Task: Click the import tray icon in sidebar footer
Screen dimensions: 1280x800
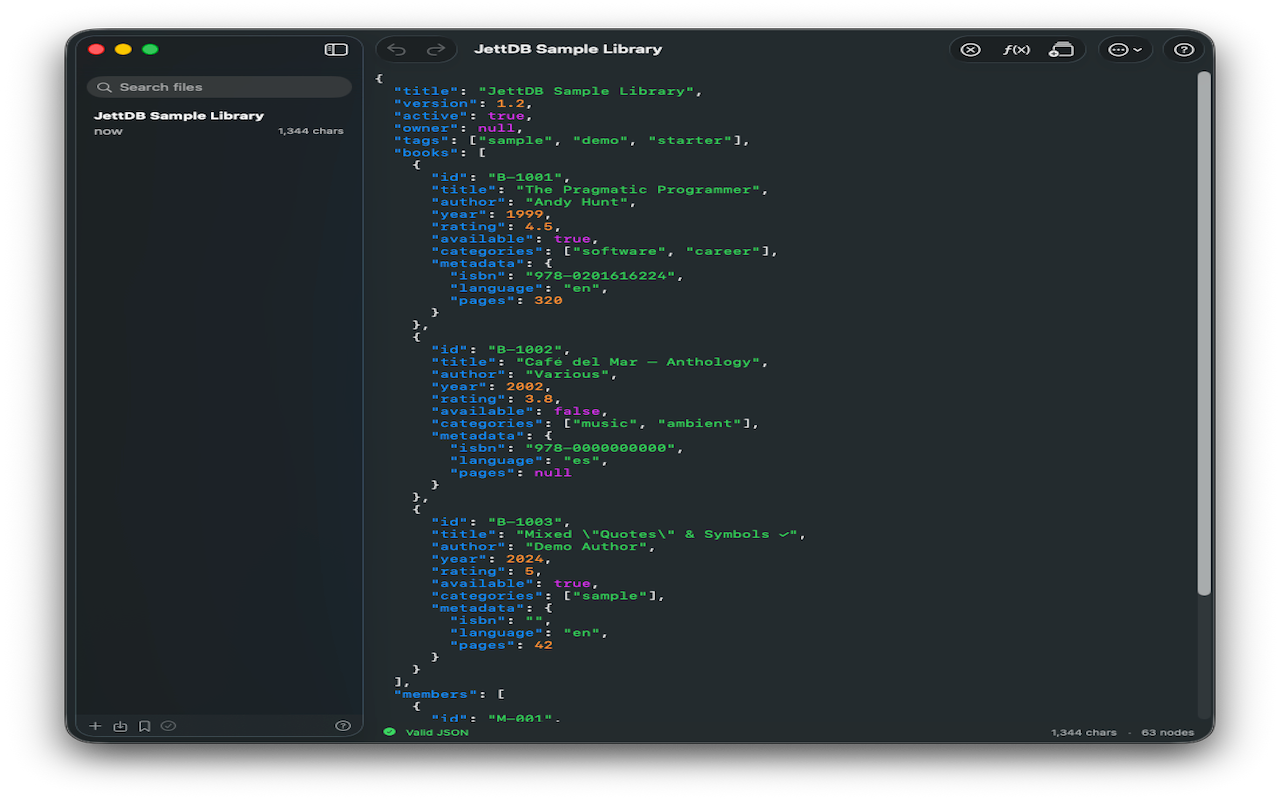Action: pos(120,726)
